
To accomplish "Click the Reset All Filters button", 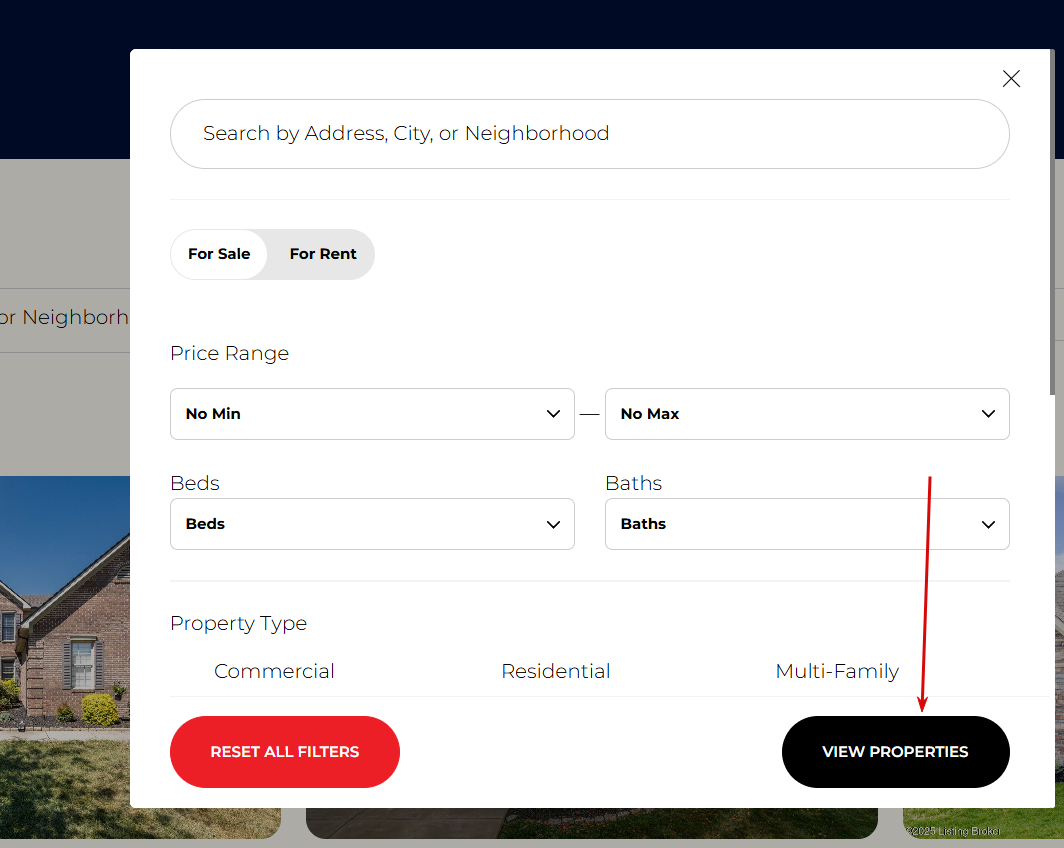I will [285, 752].
